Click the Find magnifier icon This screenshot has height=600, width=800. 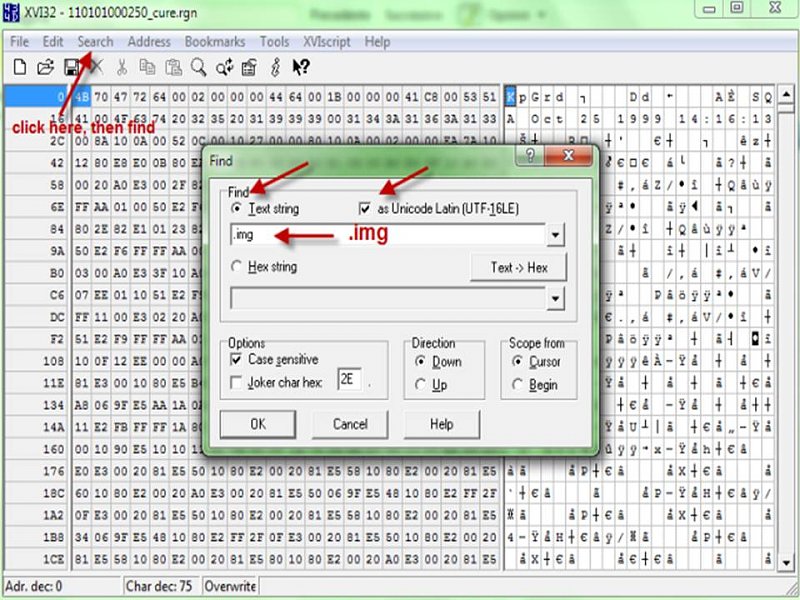tap(198, 67)
